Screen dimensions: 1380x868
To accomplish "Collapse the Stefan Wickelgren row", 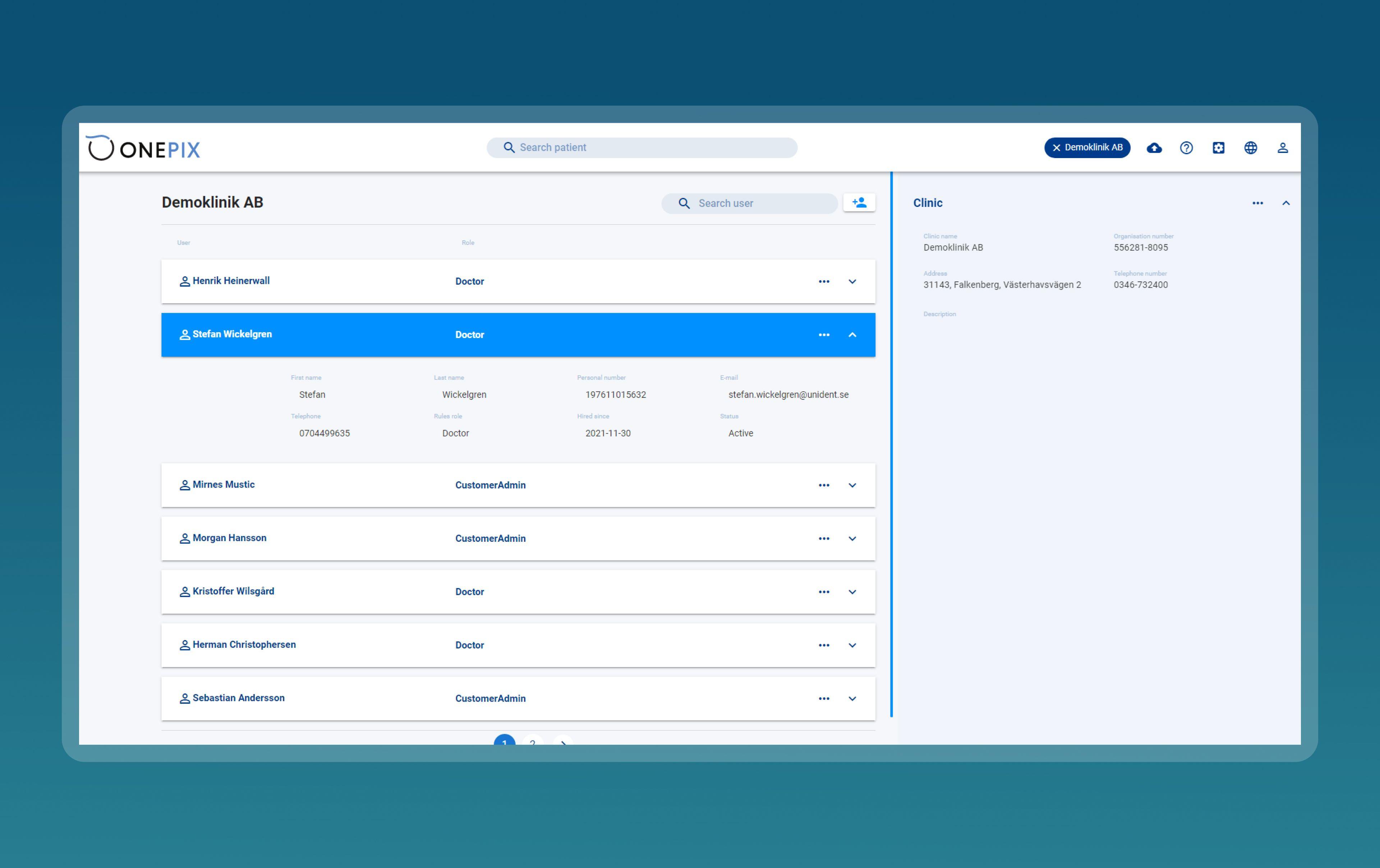I will point(852,334).
